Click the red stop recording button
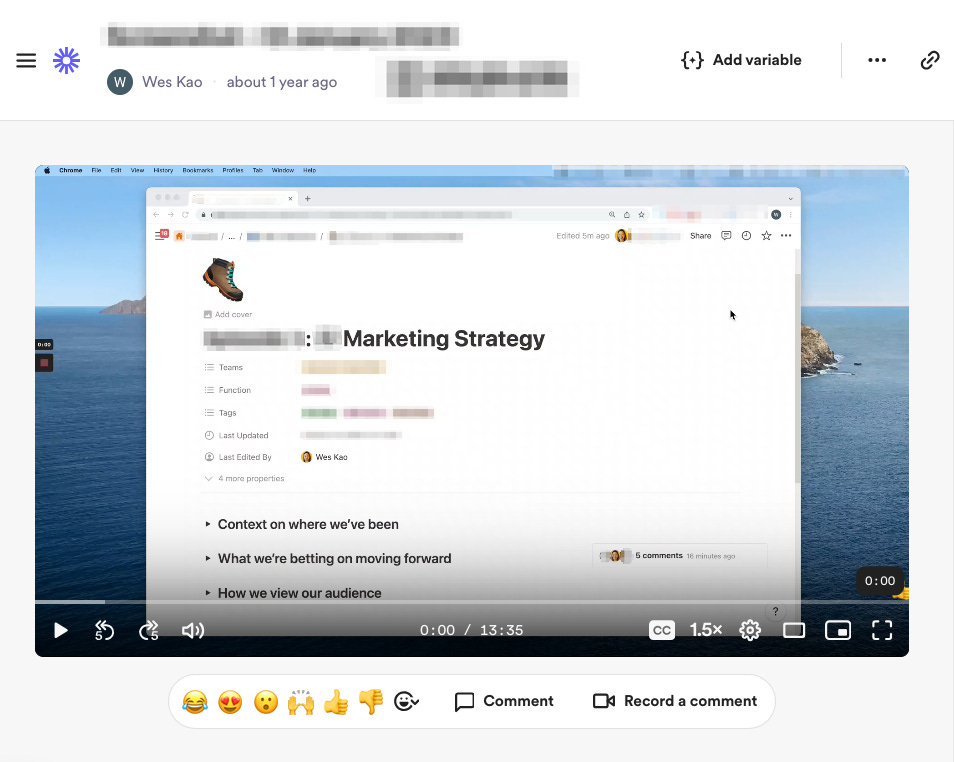954x762 pixels. click(x=44, y=363)
